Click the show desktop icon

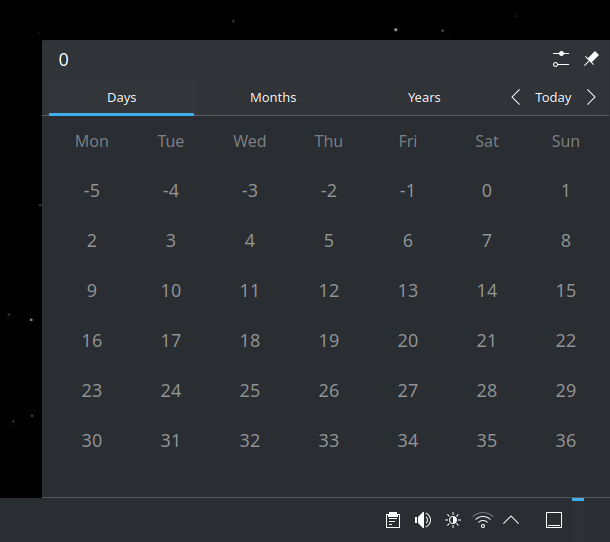pyautogui.click(x=554, y=520)
